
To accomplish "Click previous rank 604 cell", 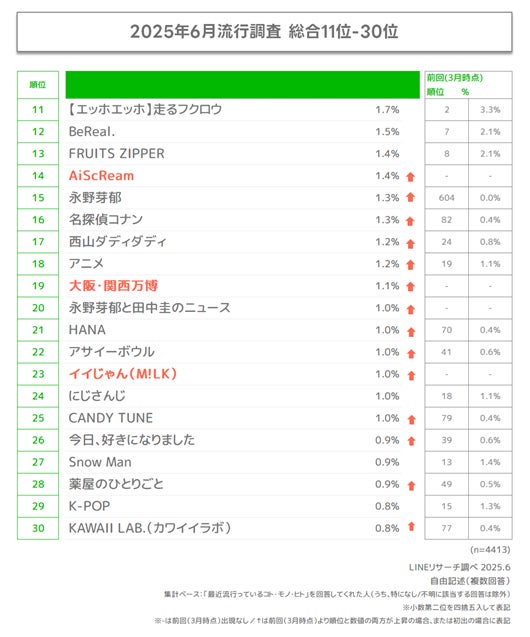I will [446, 198].
